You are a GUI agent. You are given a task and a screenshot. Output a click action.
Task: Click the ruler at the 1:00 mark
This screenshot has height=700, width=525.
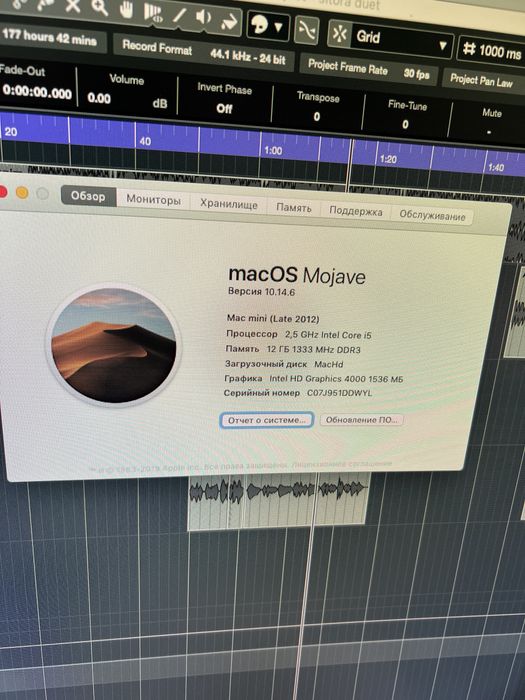[273, 150]
